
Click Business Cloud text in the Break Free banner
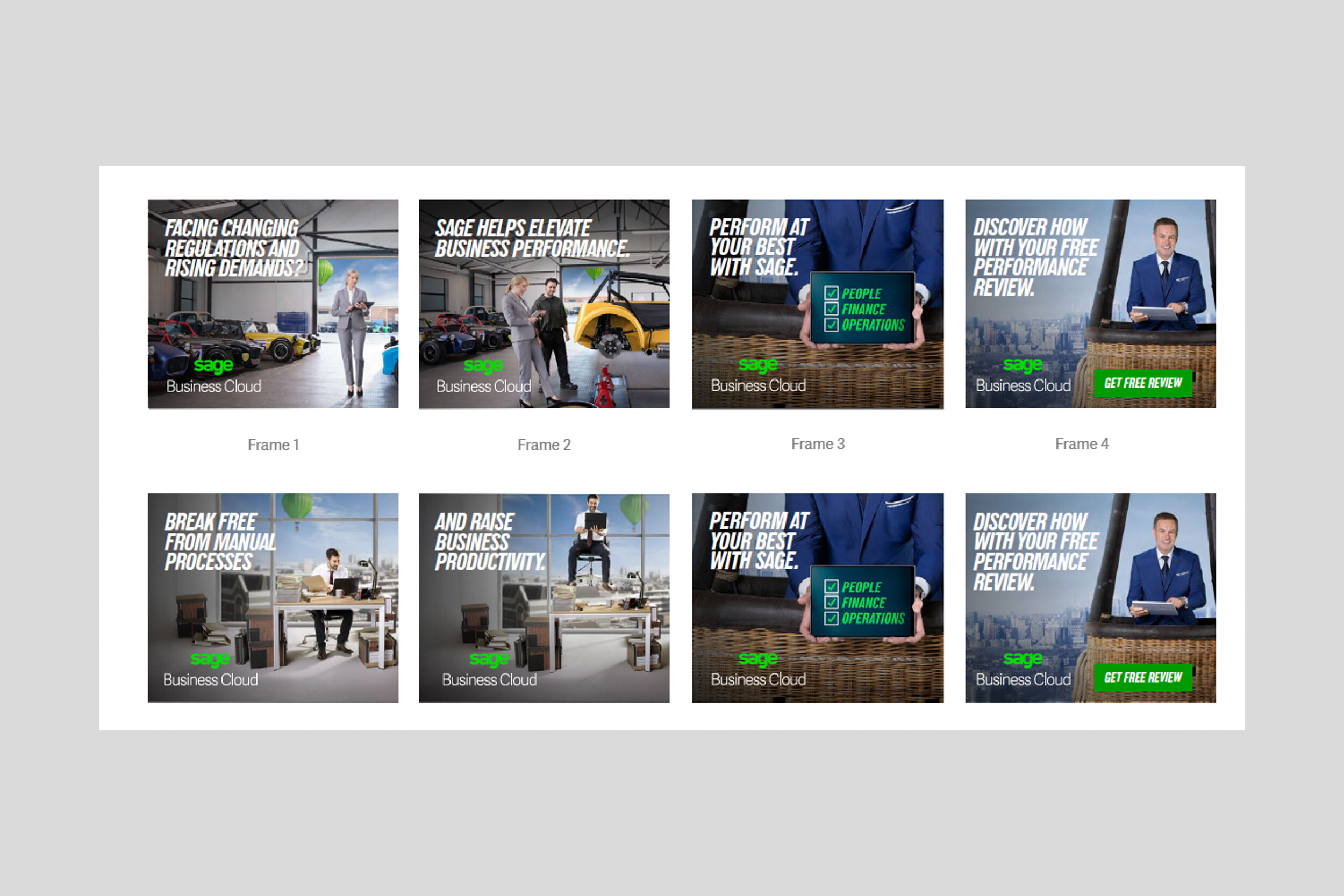pos(210,680)
